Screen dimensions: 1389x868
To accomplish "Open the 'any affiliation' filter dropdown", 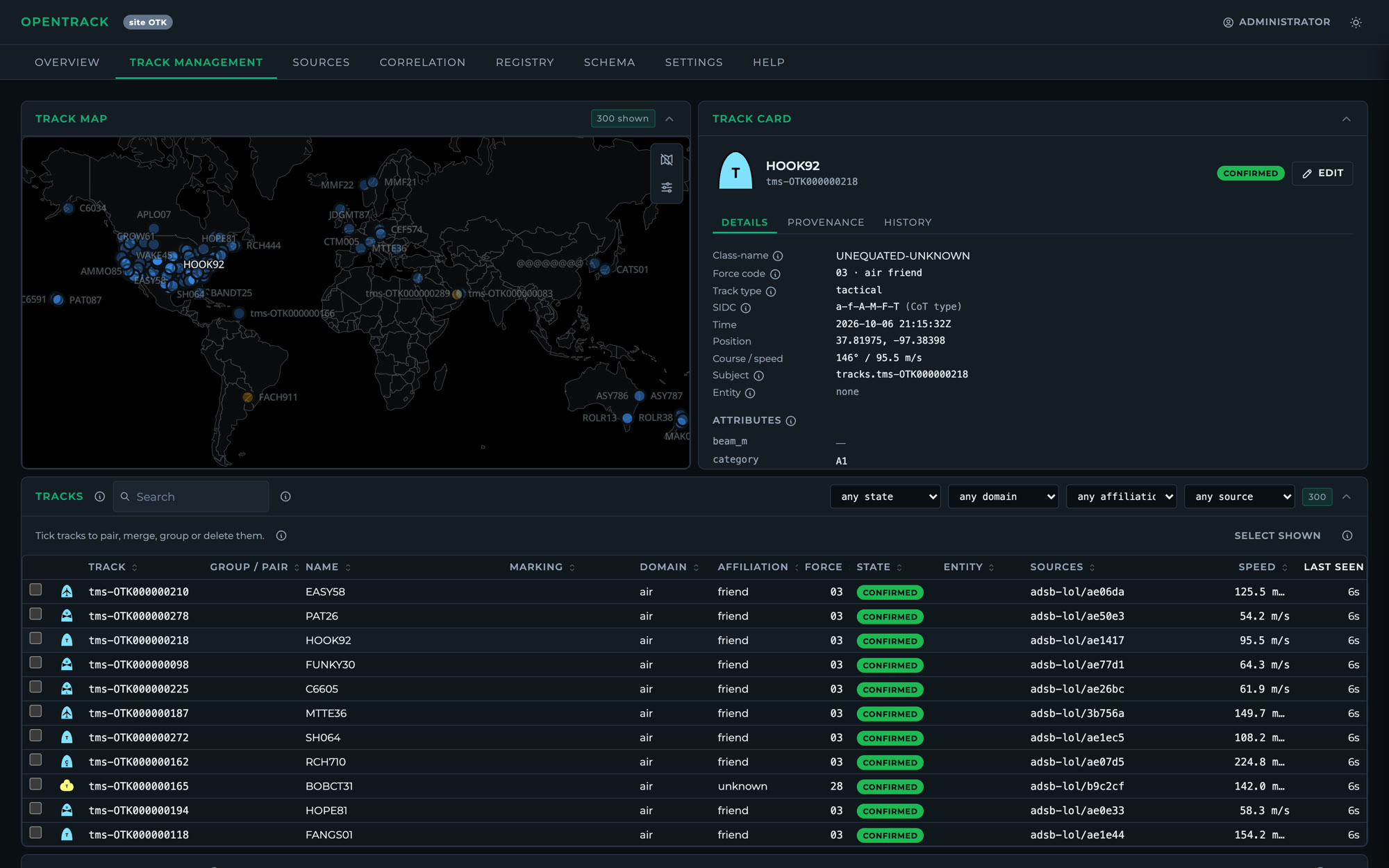I will (1122, 496).
